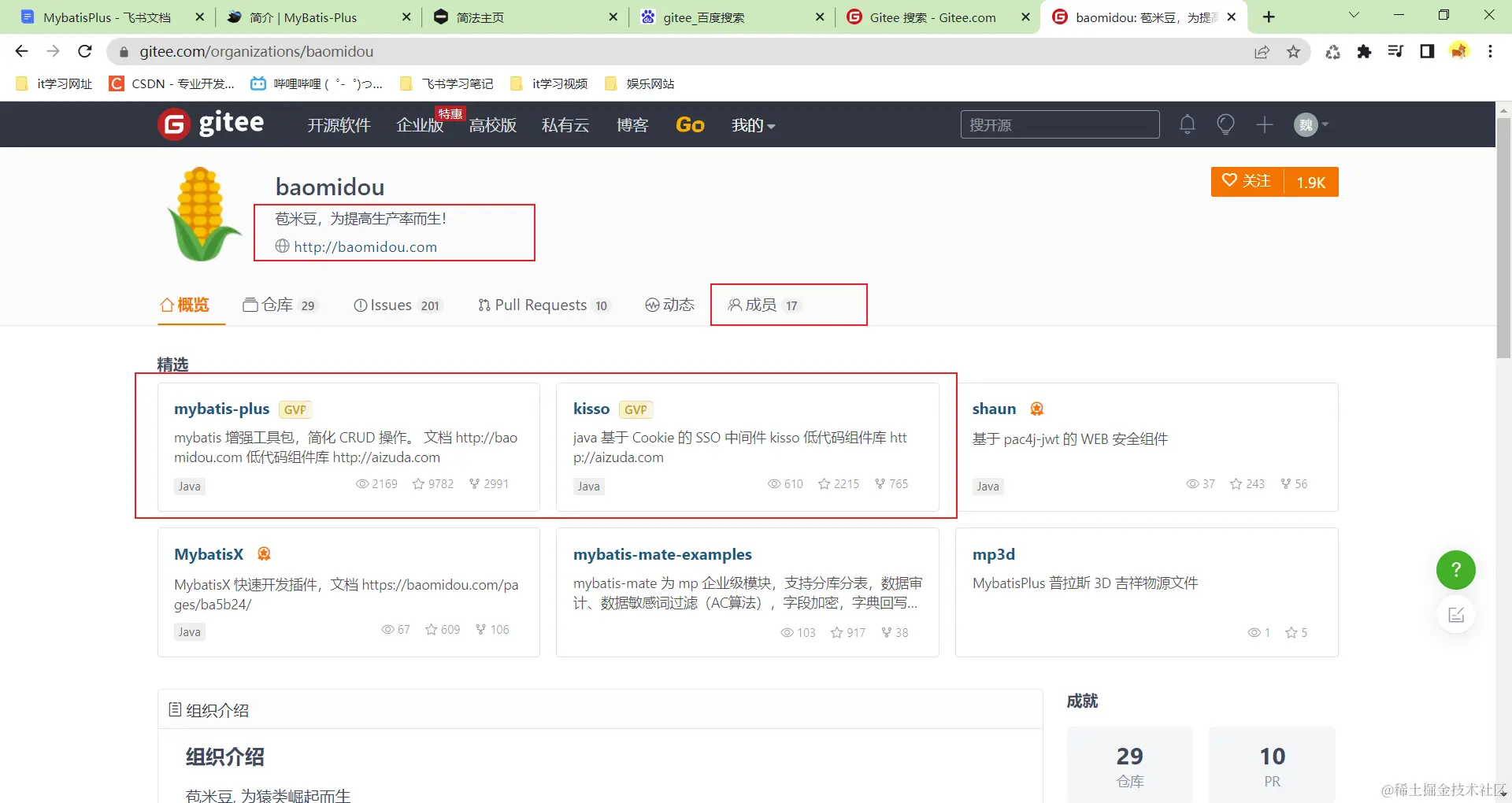1512x803 pixels.
Task: Open http://baomidou.com website link
Action: (x=365, y=246)
